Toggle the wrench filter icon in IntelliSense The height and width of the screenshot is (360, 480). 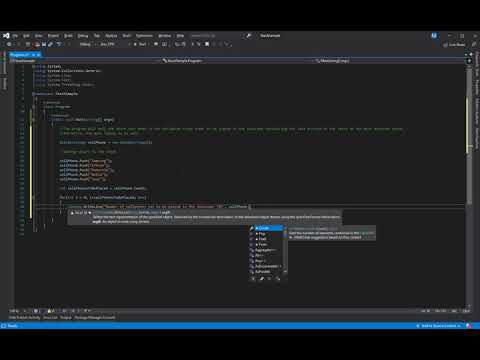pos(262,279)
